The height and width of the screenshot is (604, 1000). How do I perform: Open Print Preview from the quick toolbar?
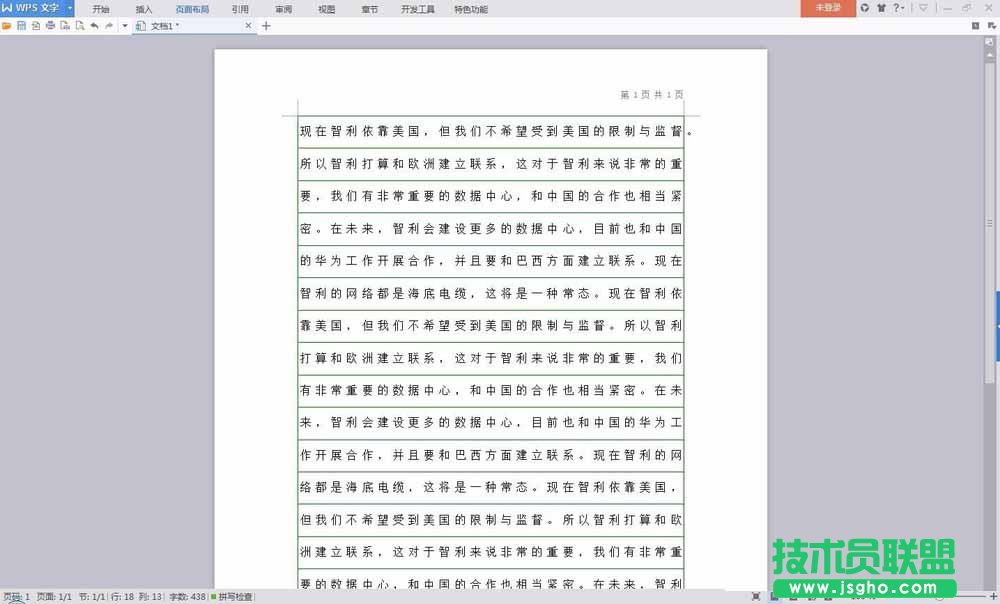[x=64, y=26]
